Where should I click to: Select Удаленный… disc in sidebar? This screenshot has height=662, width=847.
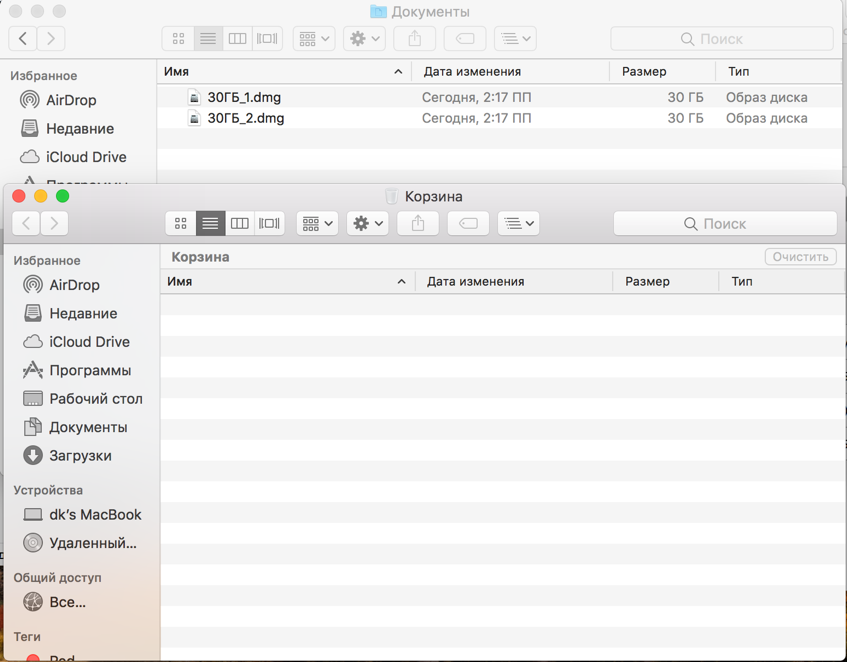point(92,543)
